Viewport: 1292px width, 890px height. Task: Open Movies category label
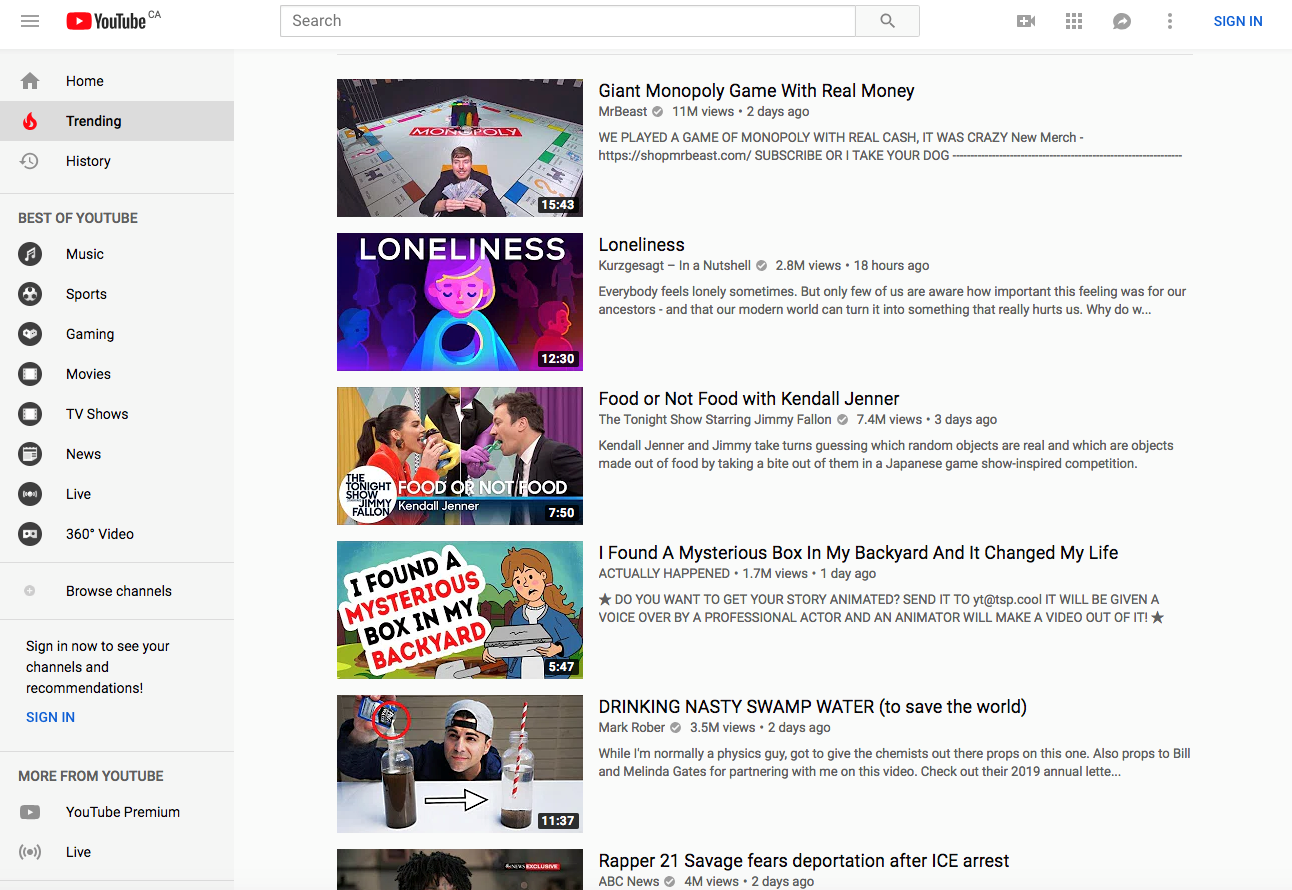pos(88,374)
